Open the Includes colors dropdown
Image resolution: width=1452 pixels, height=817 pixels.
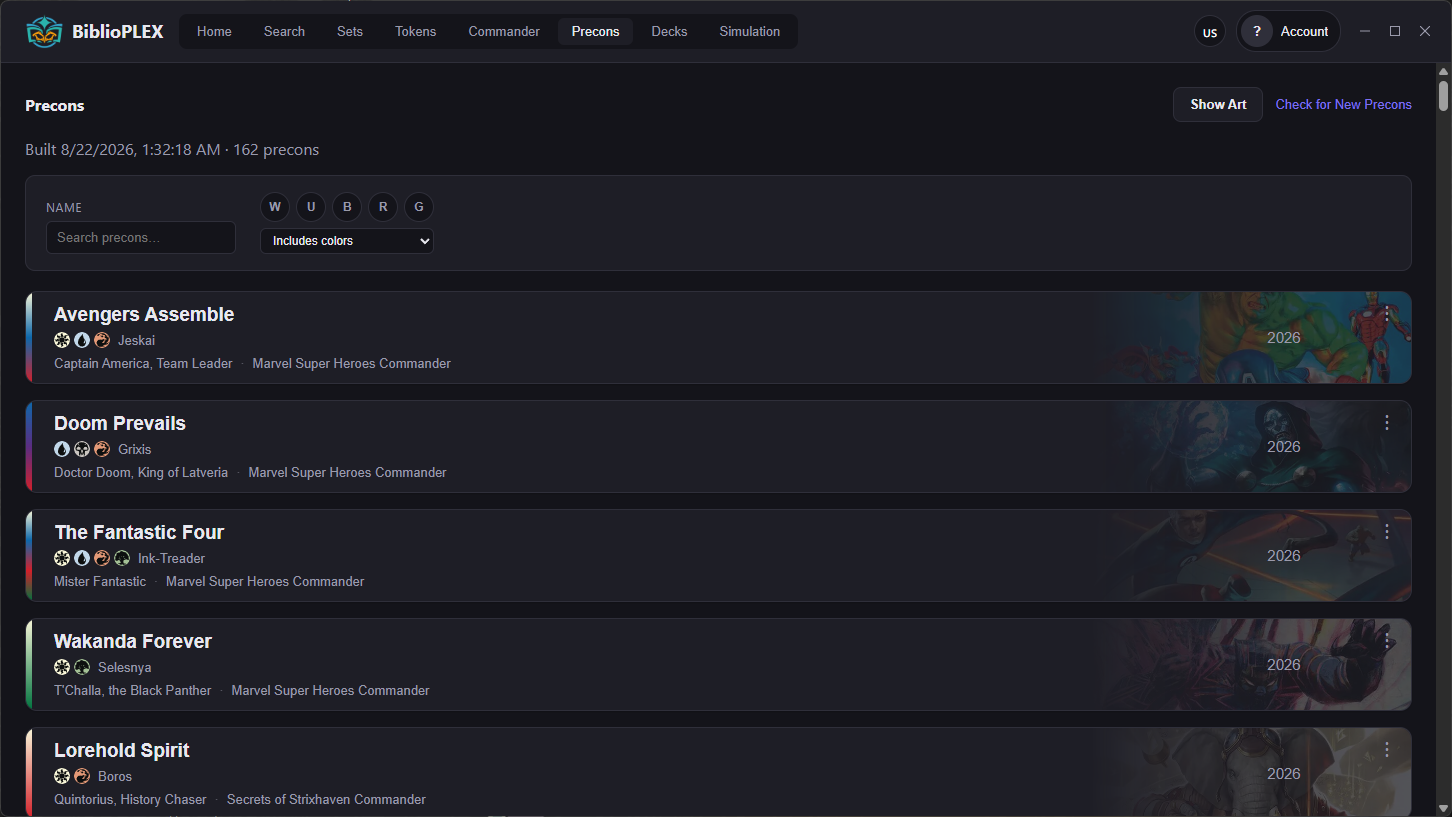pyautogui.click(x=347, y=241)
